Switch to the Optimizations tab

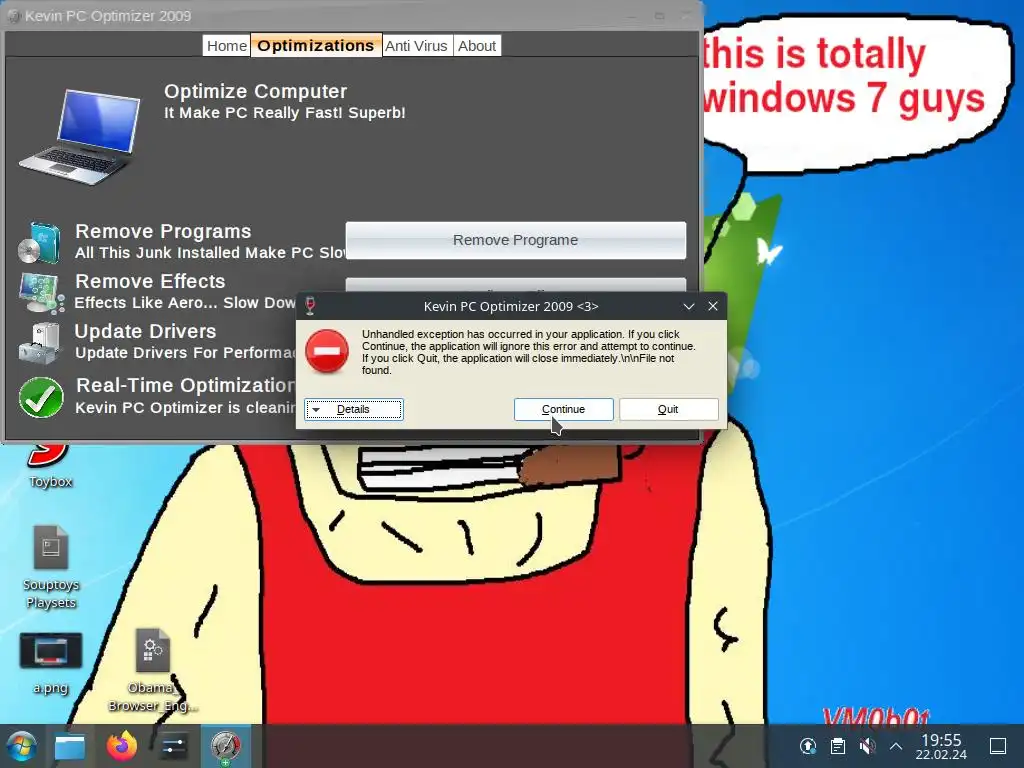316,45
